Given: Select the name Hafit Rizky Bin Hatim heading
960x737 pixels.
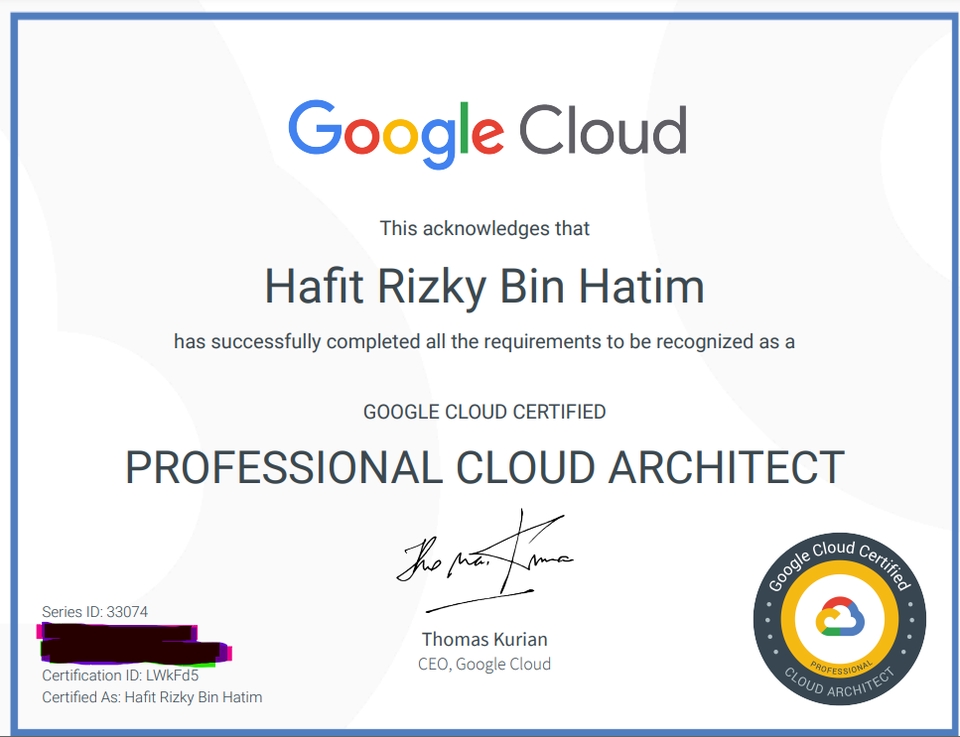Looking at the screenshot, I should 484,287.
